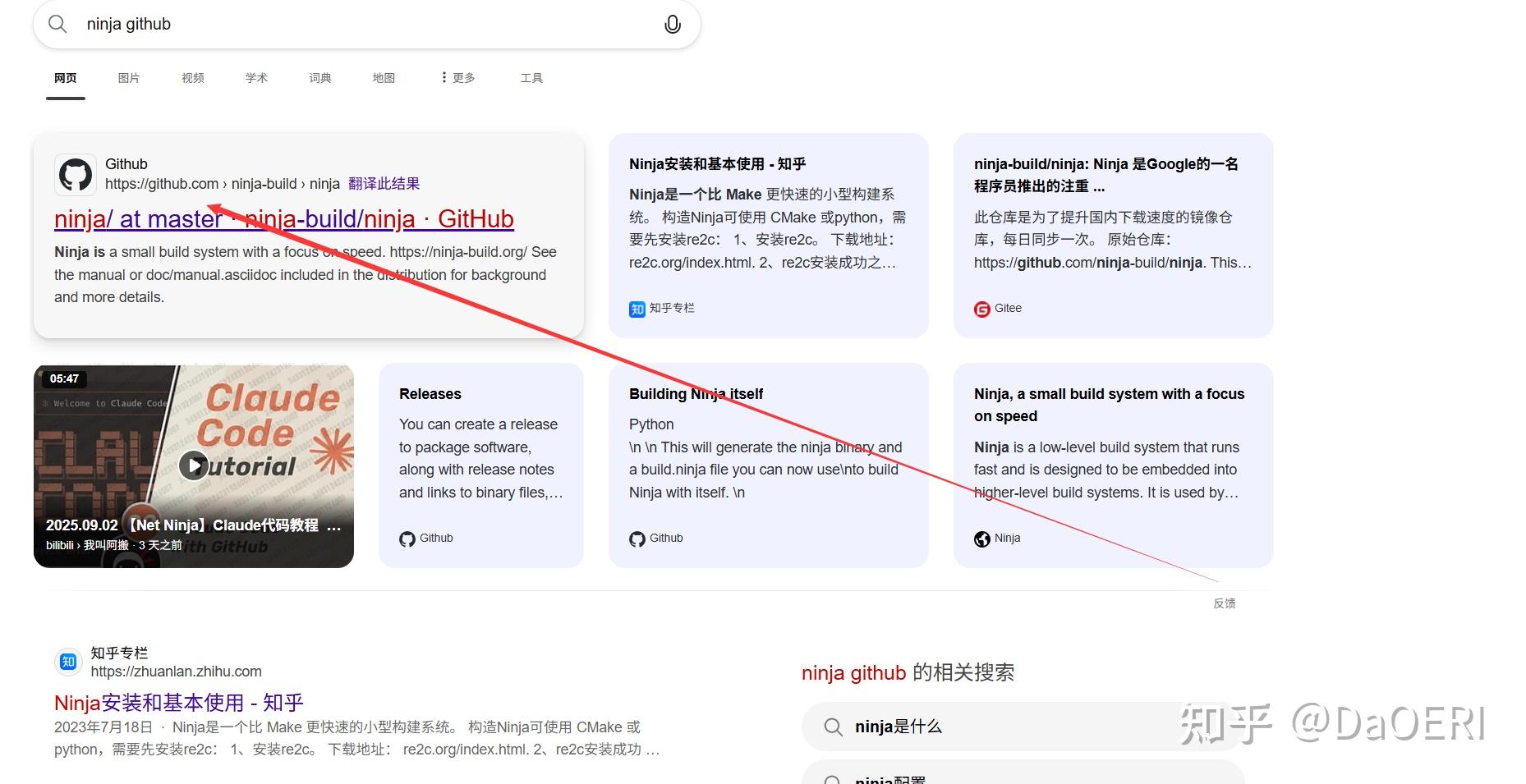Click the 知乎专栏 avatar above zhuanlan.zhihu.com

click(68, 661)
